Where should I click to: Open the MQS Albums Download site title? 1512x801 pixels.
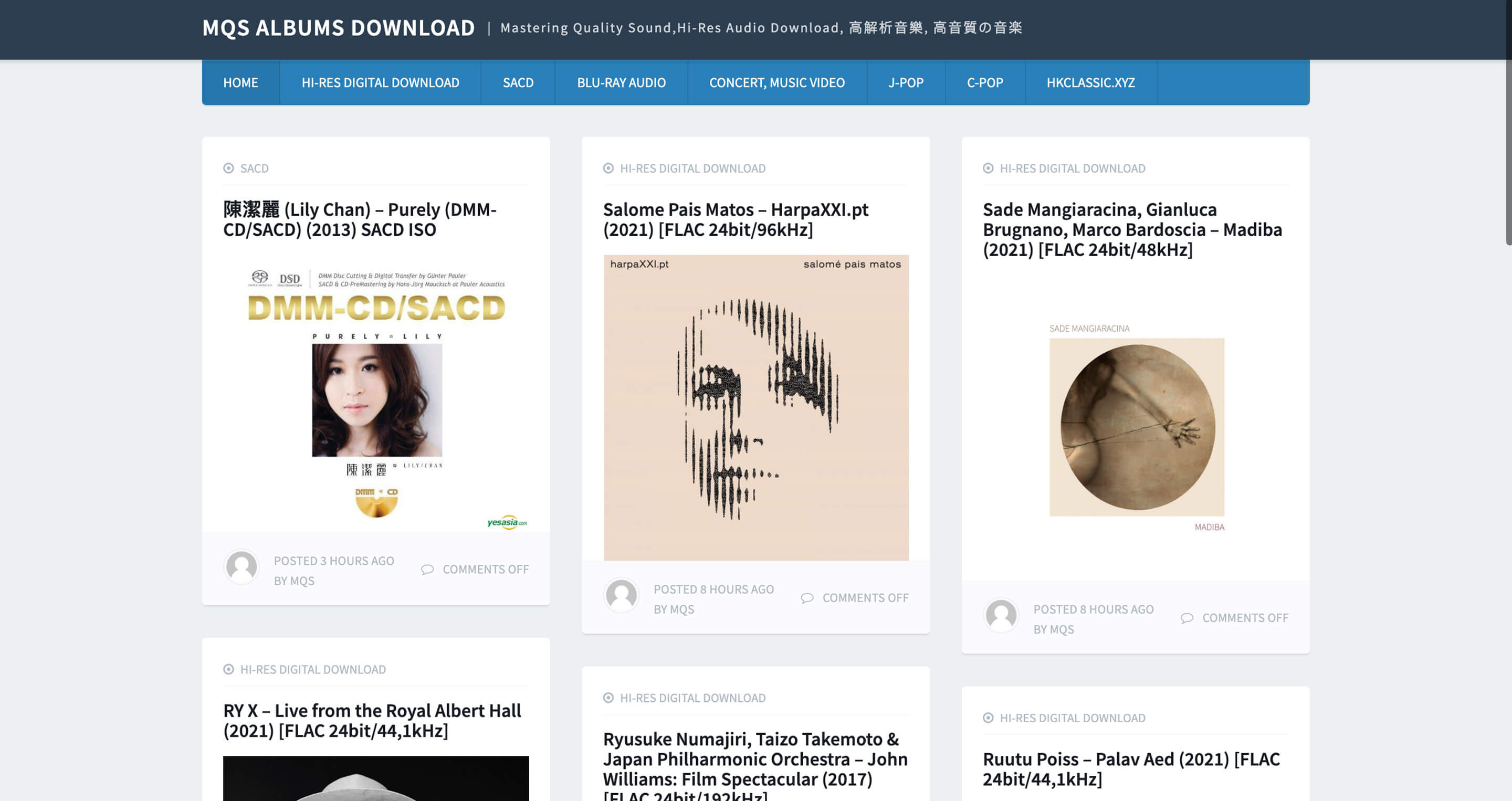point(338,28)
